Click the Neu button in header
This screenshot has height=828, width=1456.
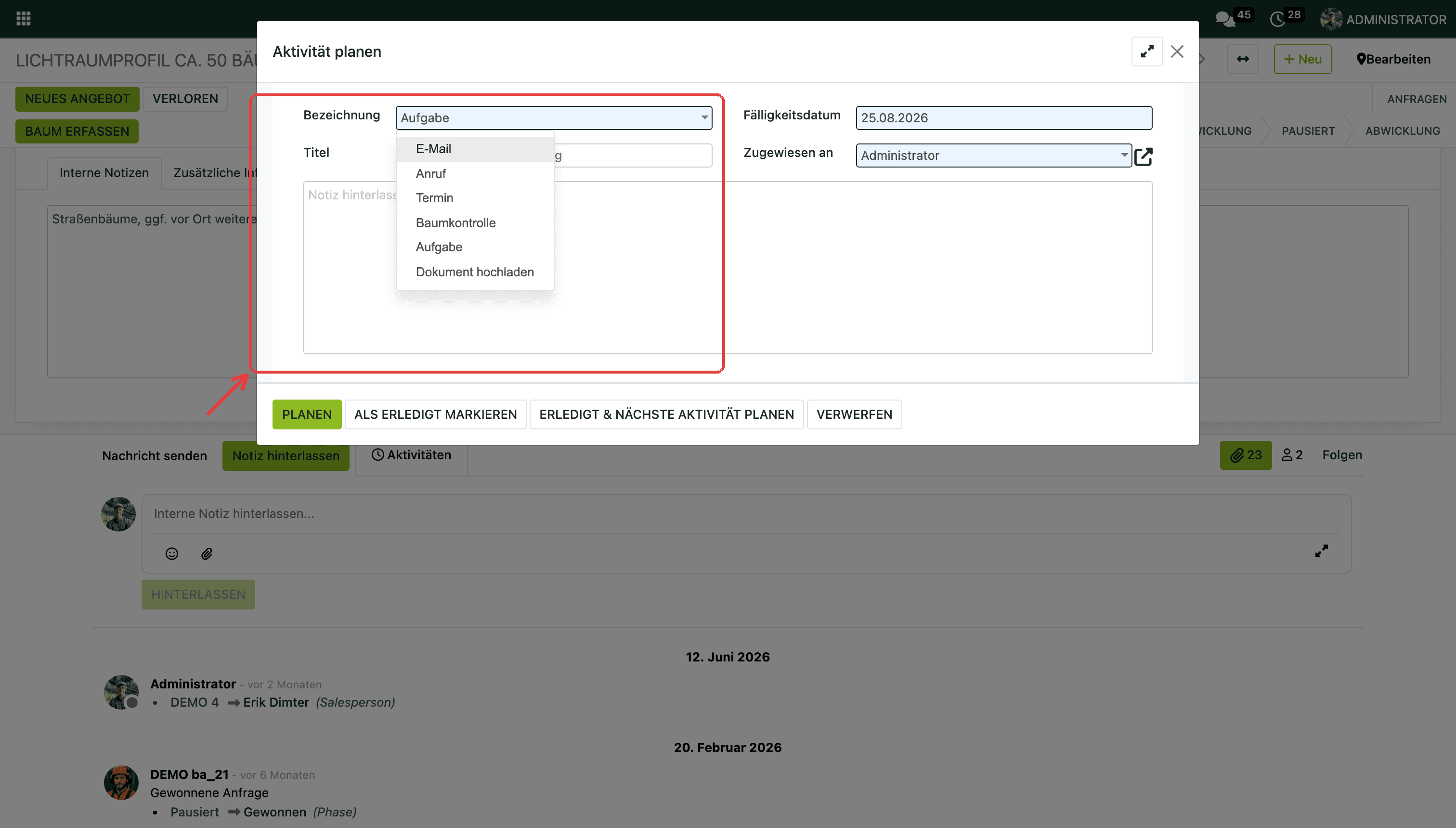tap(1302, 59)
